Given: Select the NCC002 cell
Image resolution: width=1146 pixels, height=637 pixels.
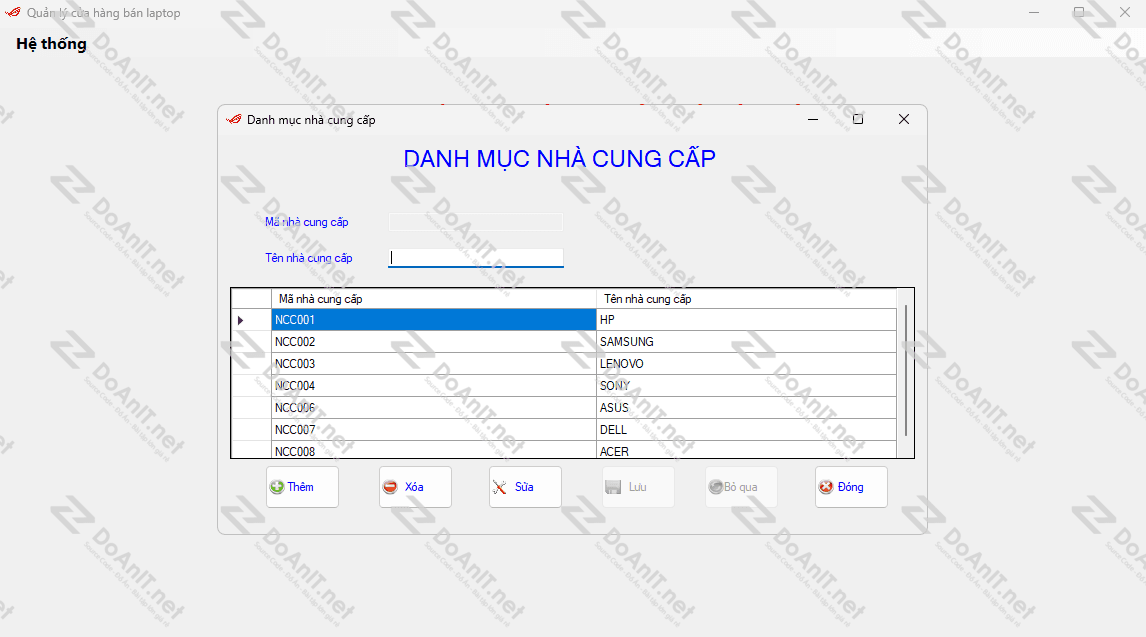Looking at the screenshot, I should [x=433, y=342].
